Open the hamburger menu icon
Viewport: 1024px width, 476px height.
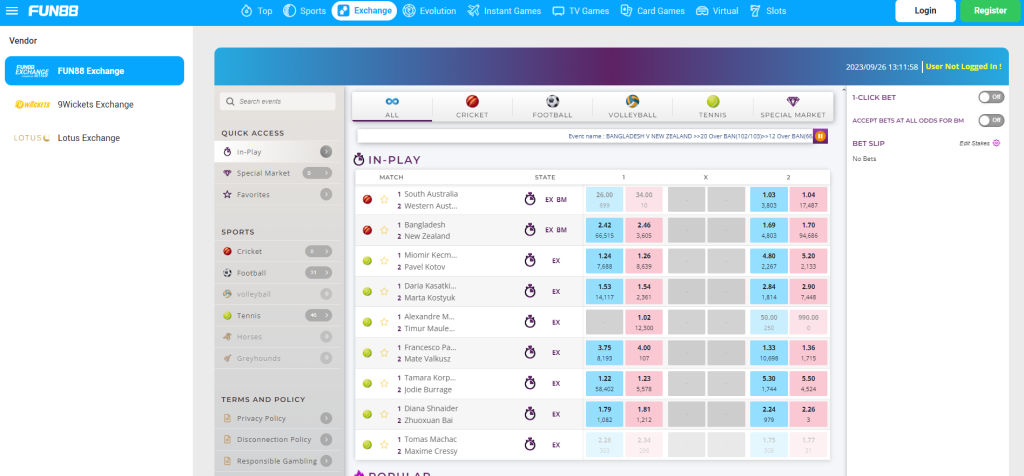(12, 11)
